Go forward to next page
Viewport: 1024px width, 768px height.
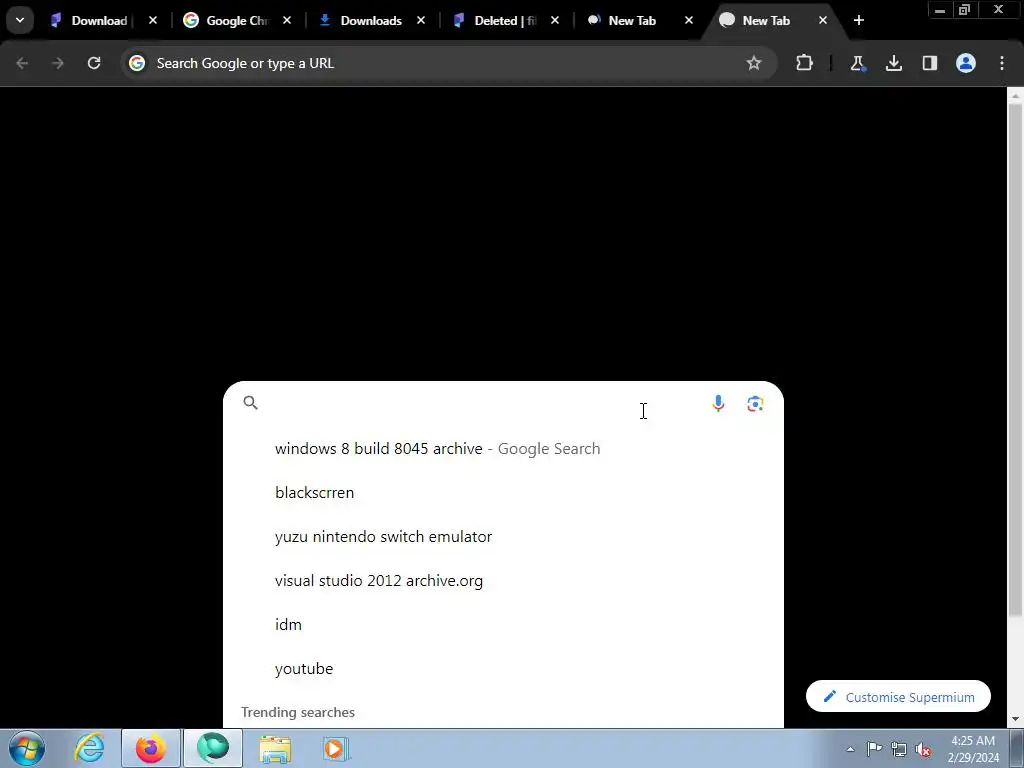pos(58,63)
